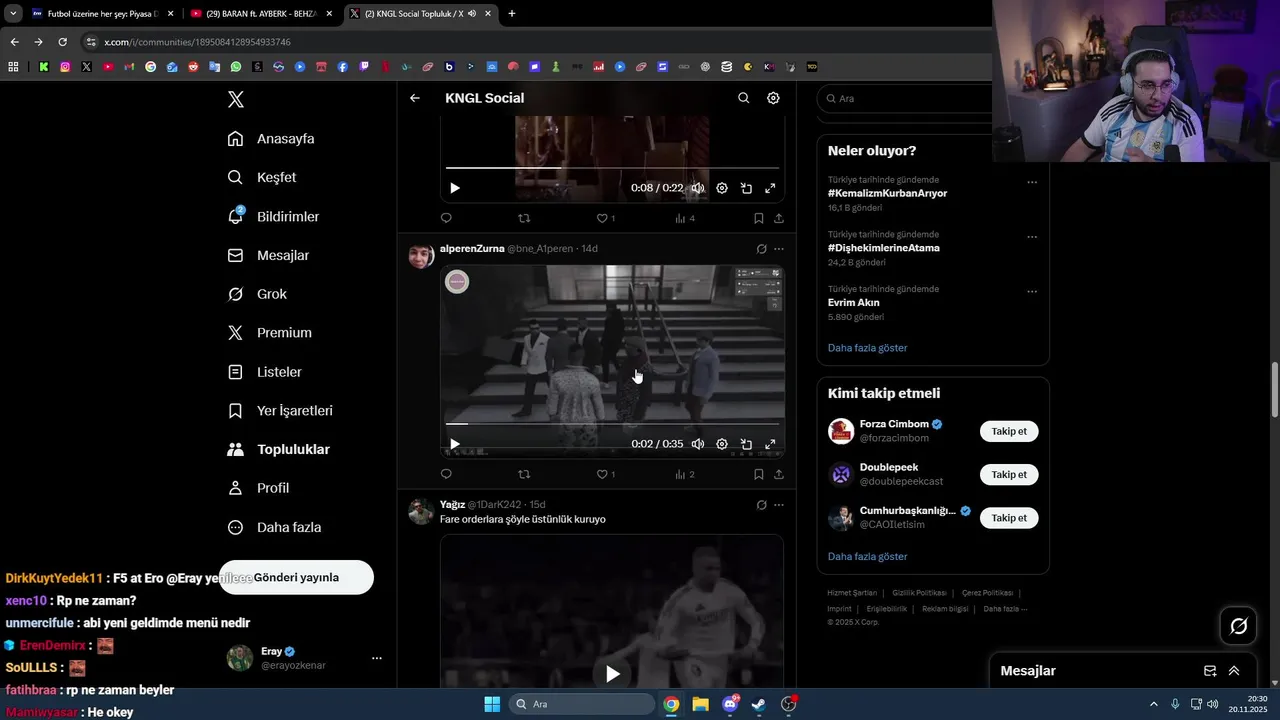Open Mesajlar in the sidebar
1280x720 pixels.
(x=268, y=255)
